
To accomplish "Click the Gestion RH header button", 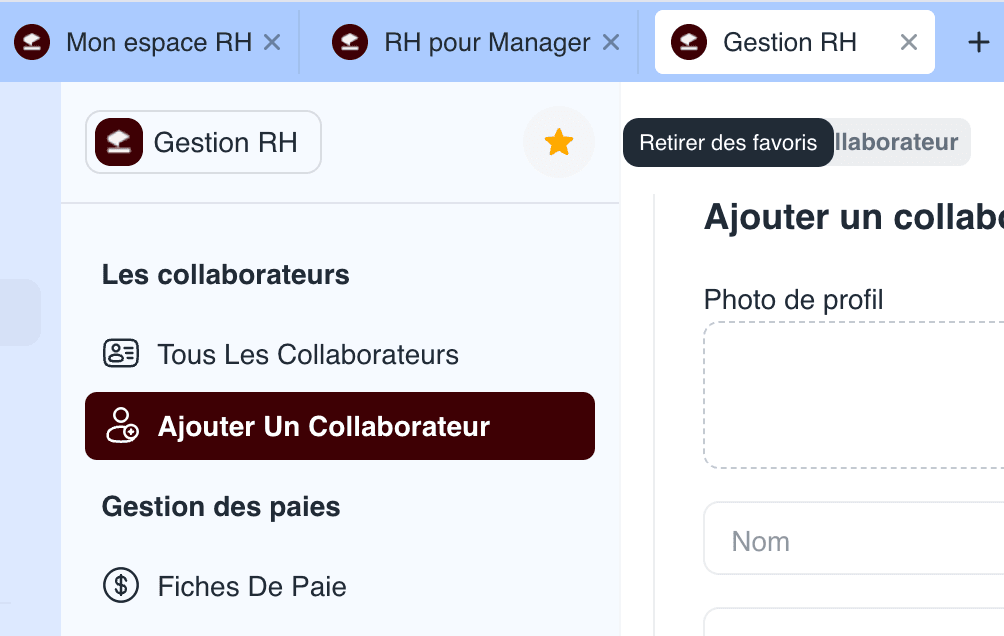I will 203,142.
